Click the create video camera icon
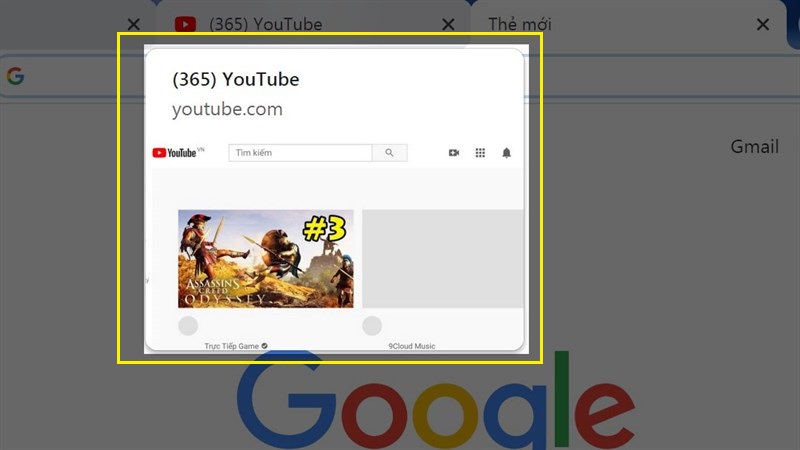 [x=454, y=153]
